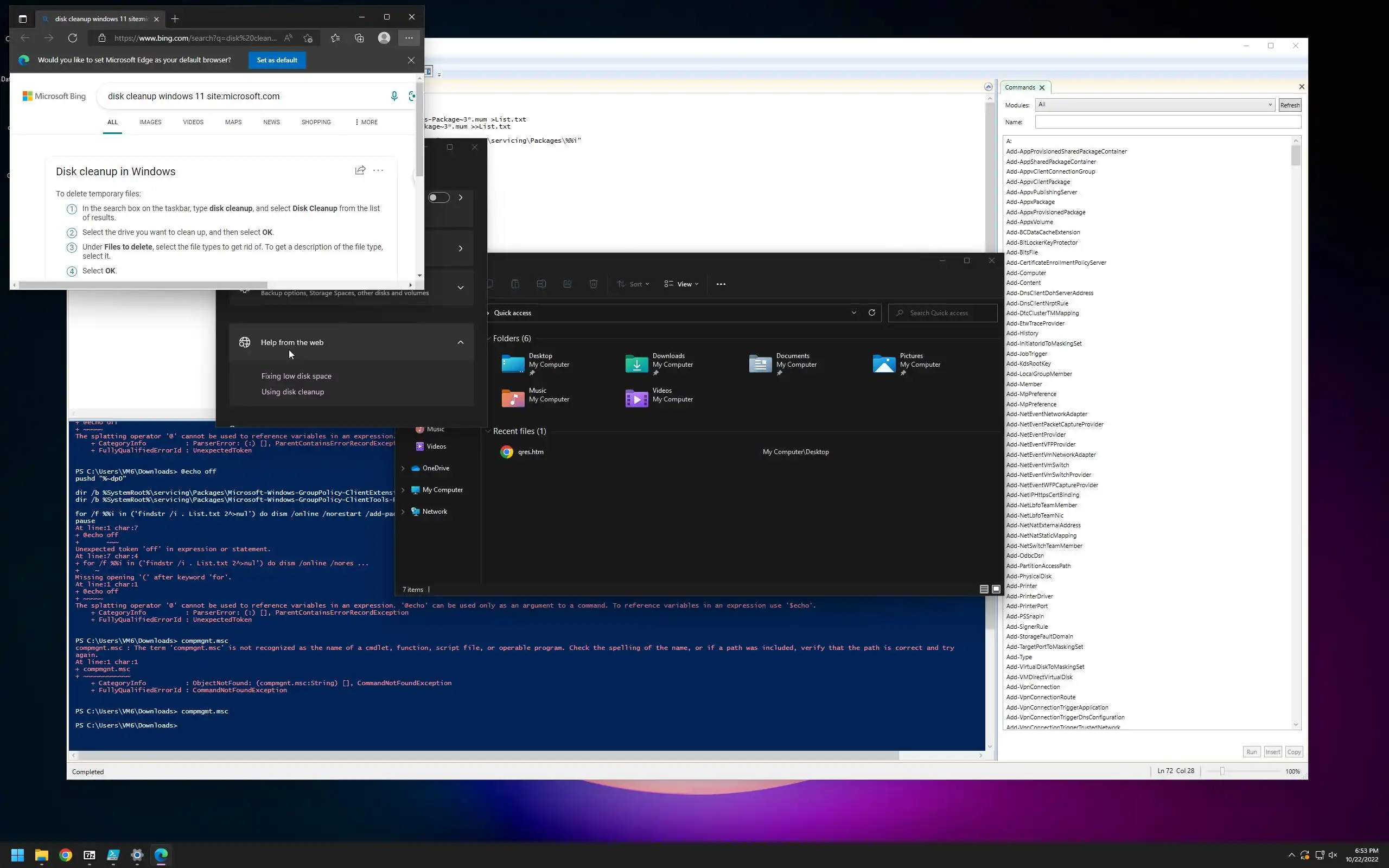The width and height of the screenshot is (1389, 868).
Task: Select the Commands tab in PowerShell ISE
Action: 1020,87
